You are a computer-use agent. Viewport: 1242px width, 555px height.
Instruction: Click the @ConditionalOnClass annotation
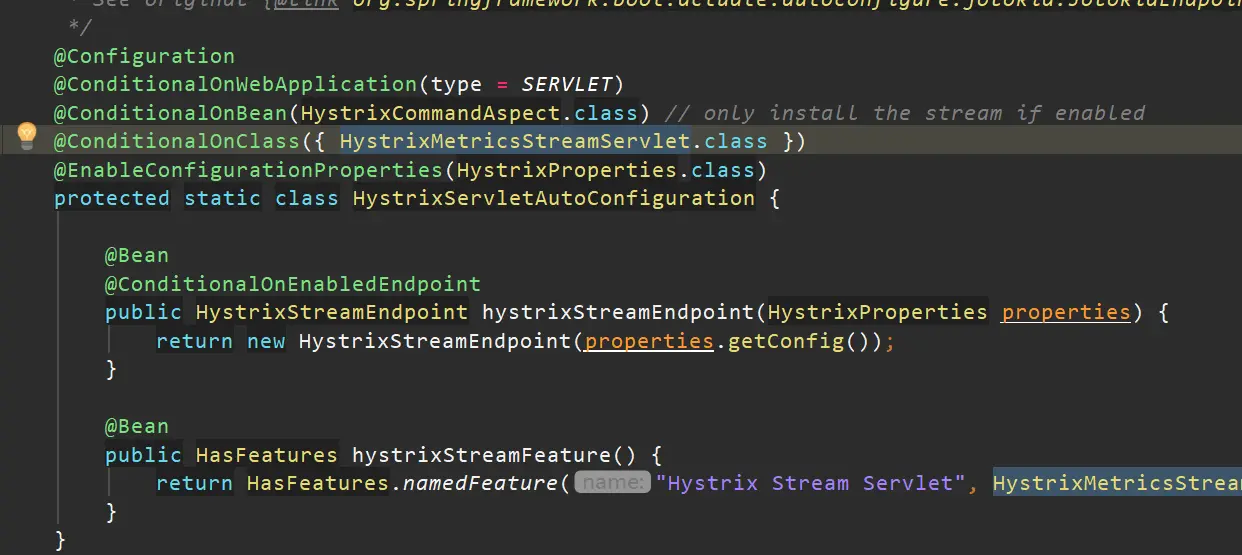point(177,141)
